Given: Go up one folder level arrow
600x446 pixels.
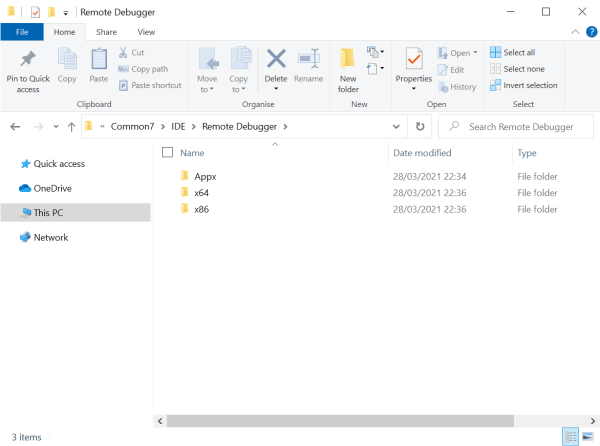Looking at the screenshot, I should (72, 127).
